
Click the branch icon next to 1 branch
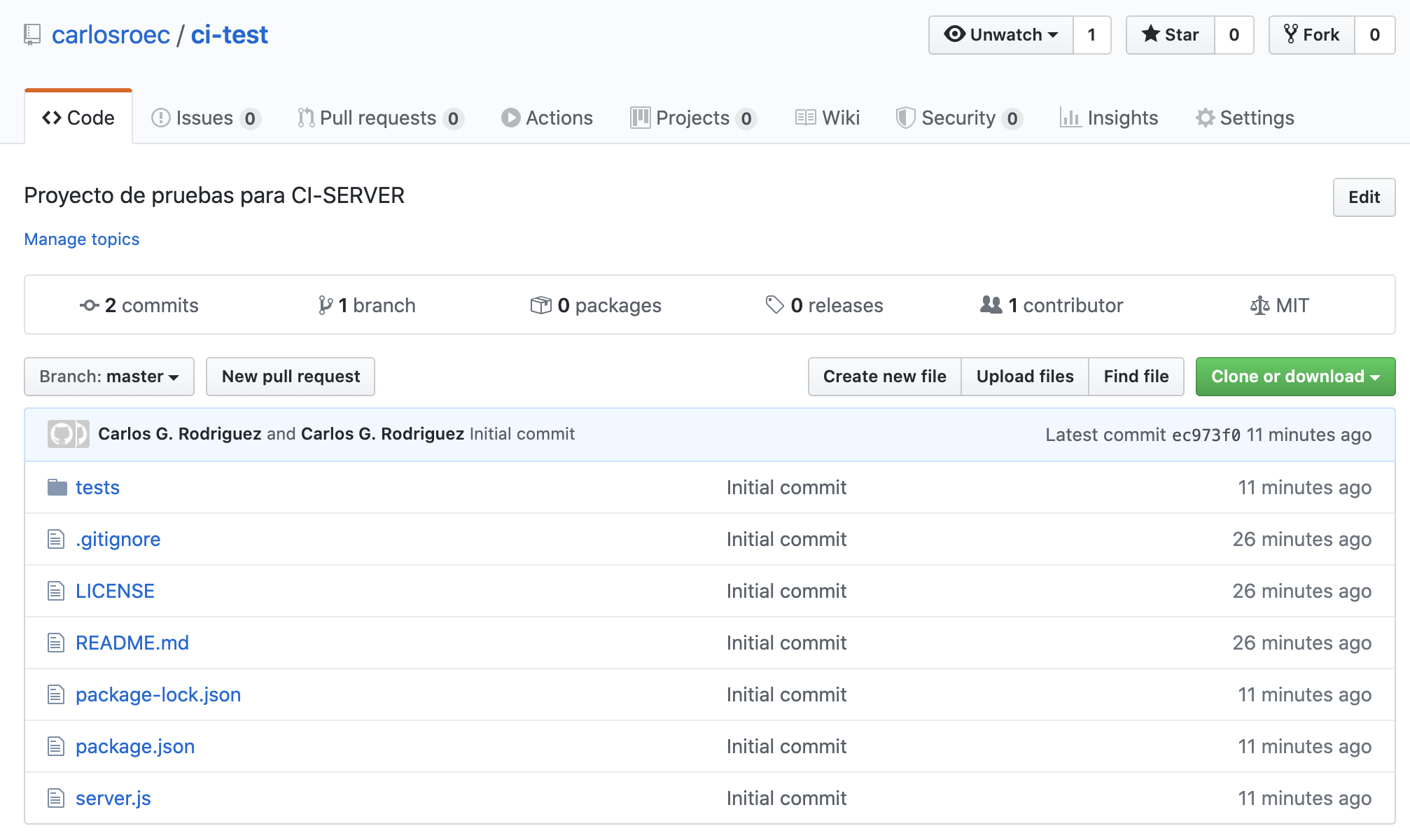[326, 305]
